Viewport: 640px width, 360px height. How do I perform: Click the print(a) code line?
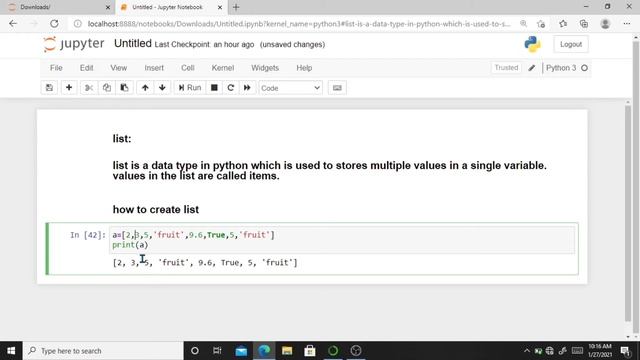pyautogui.click(x=130, y=245)
